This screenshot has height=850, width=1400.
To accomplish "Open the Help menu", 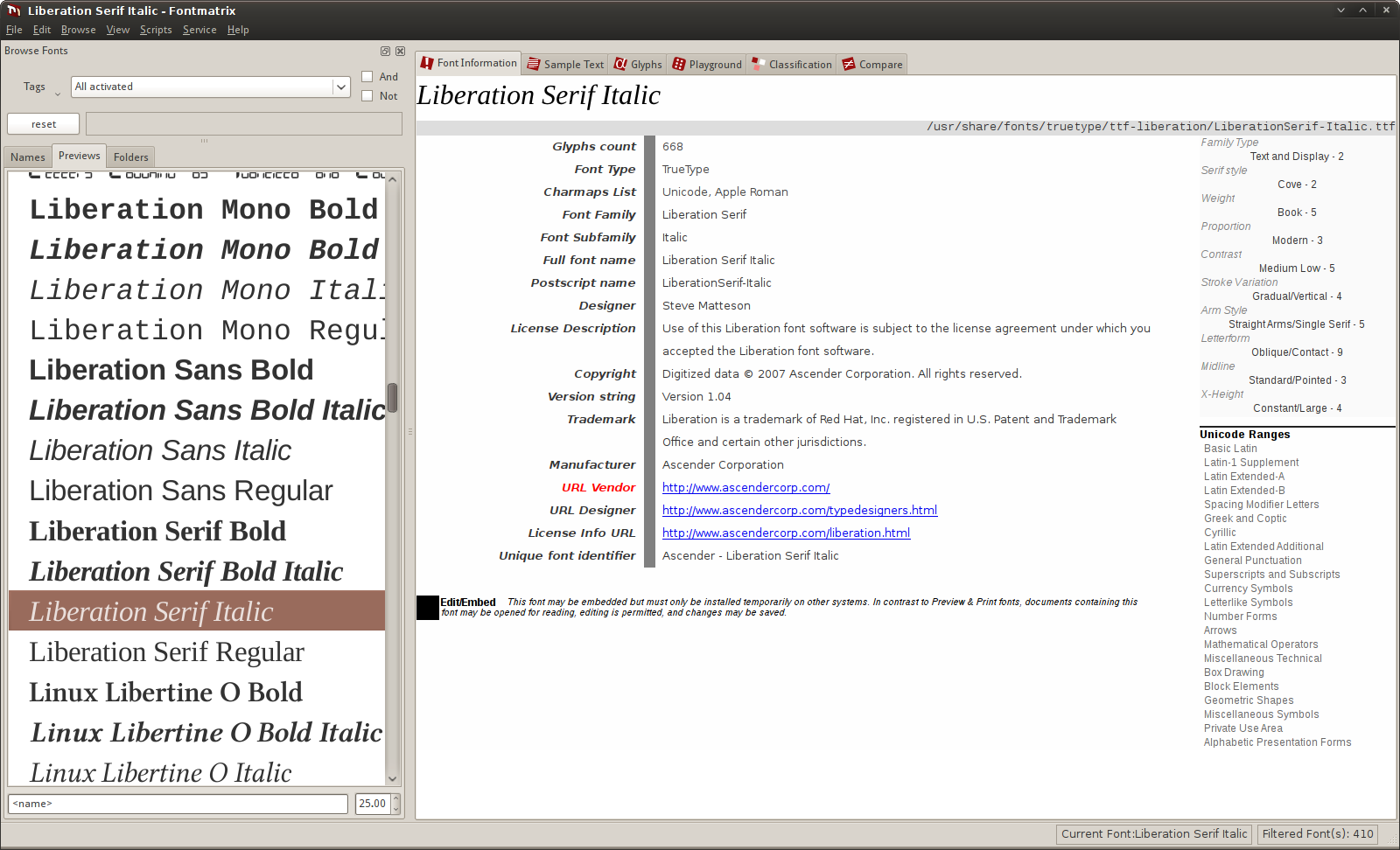I will pyautogui.click(x=238, y=30).
